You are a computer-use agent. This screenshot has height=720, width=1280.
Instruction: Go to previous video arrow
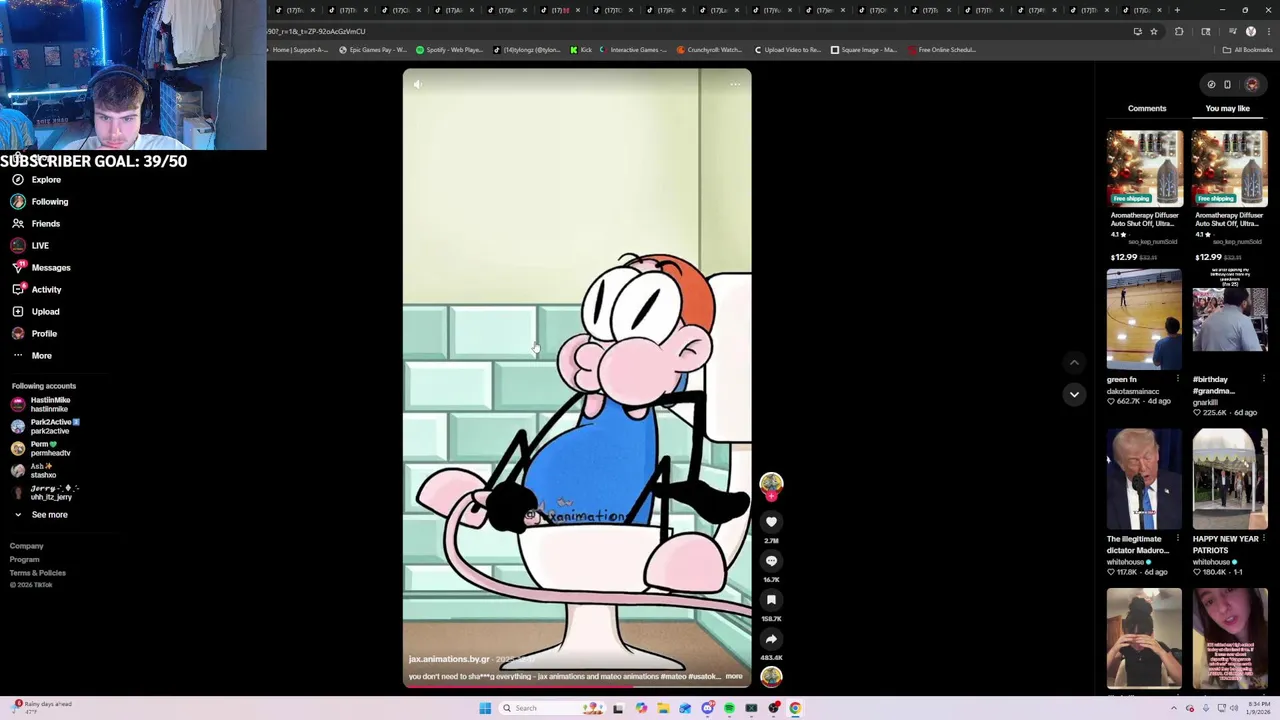tap(1074, 363)
